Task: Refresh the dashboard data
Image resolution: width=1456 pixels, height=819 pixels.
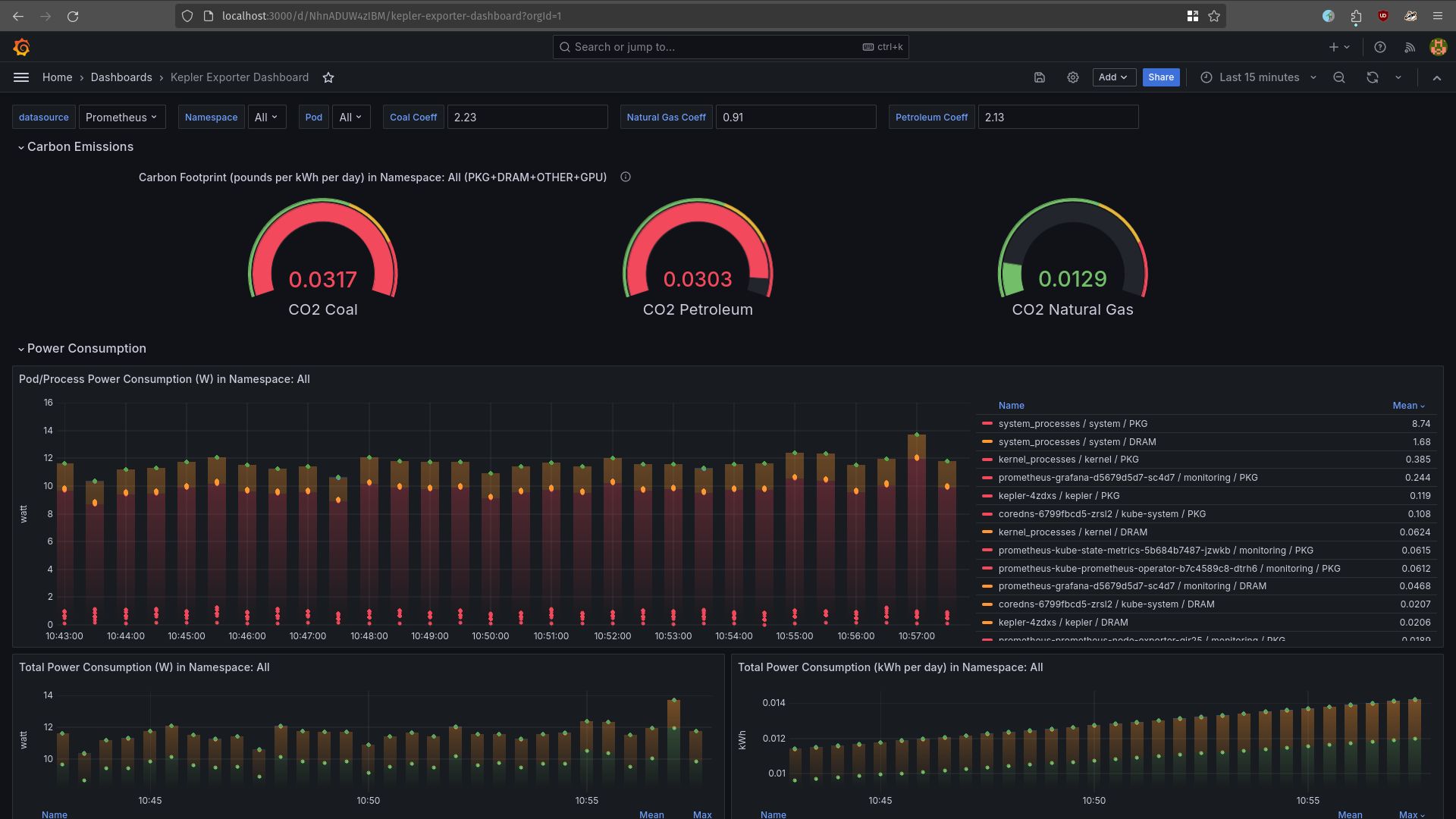Action: (1372, 77)
